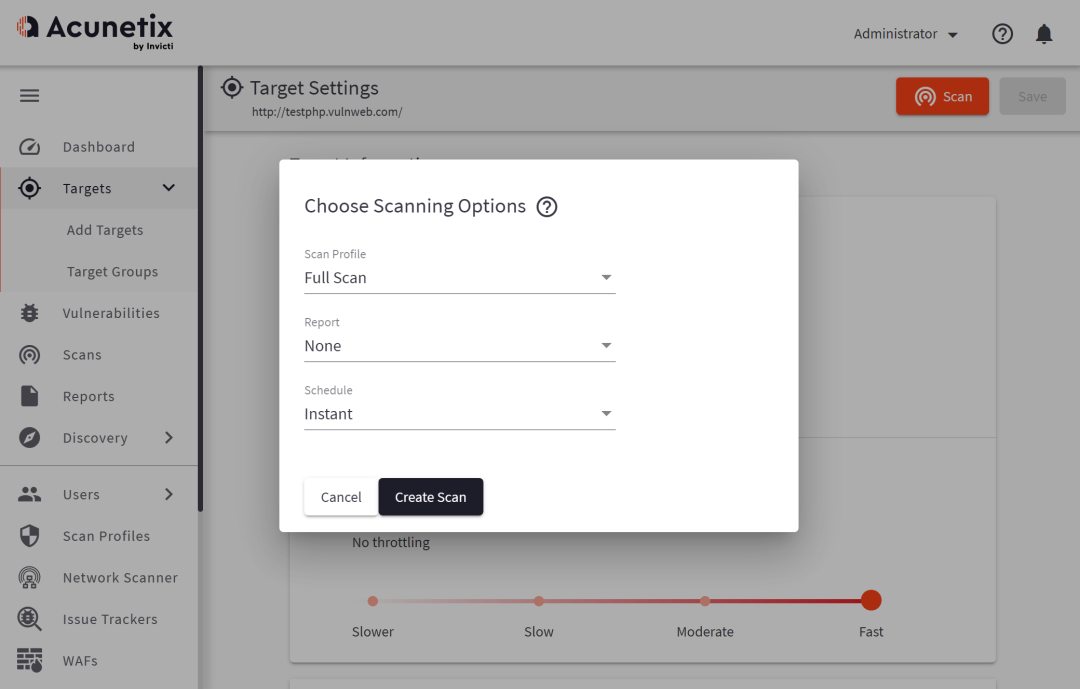Click the Target Settings header icon
The width and height of the screenshot is (1080, 689).
click(232, 88)
